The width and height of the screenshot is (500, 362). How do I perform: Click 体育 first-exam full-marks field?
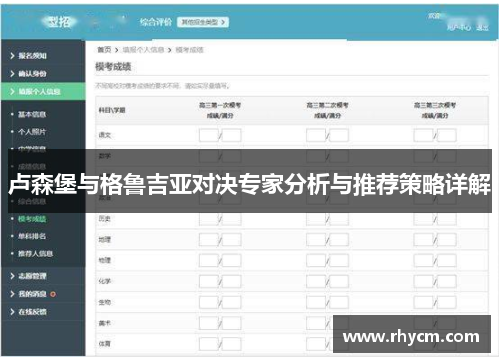click(231, 344)
